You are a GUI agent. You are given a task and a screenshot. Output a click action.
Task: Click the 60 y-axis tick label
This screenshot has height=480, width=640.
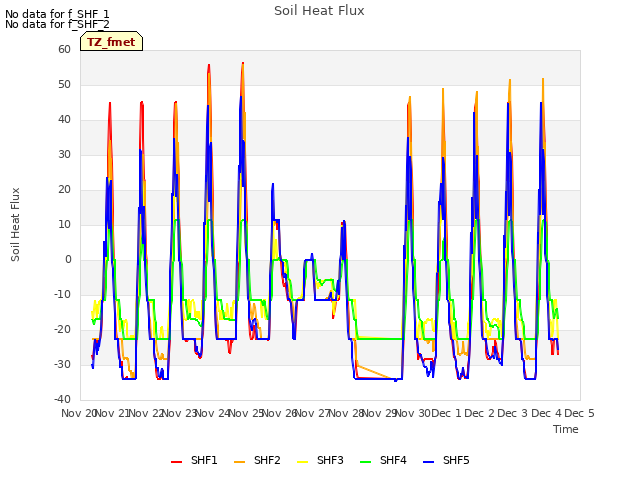pyautogui.click(x=64, y=49)
